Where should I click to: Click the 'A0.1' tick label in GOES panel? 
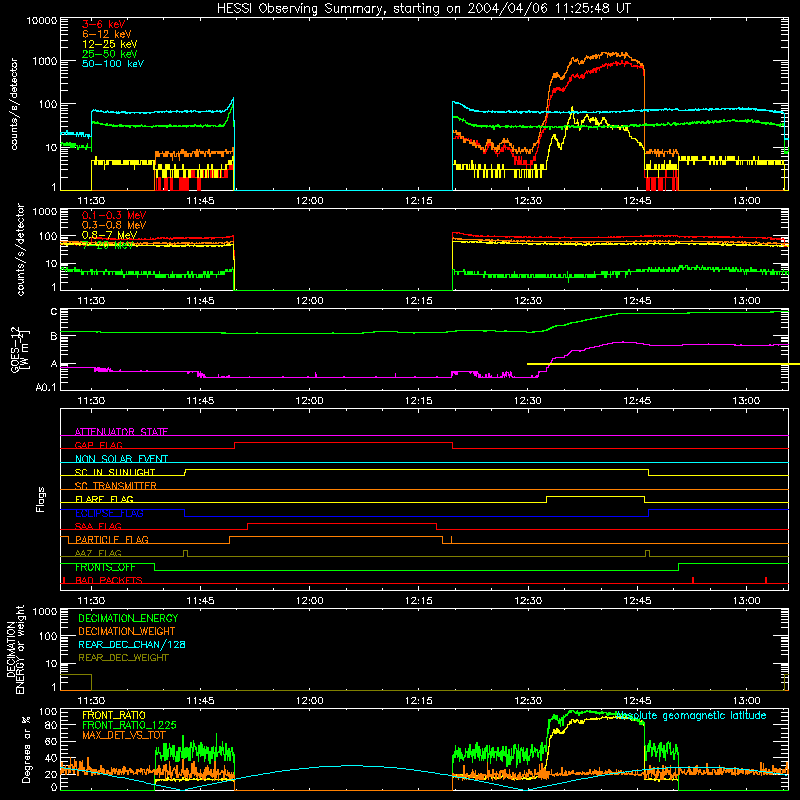pyautogui.click(x=46, y=388)
